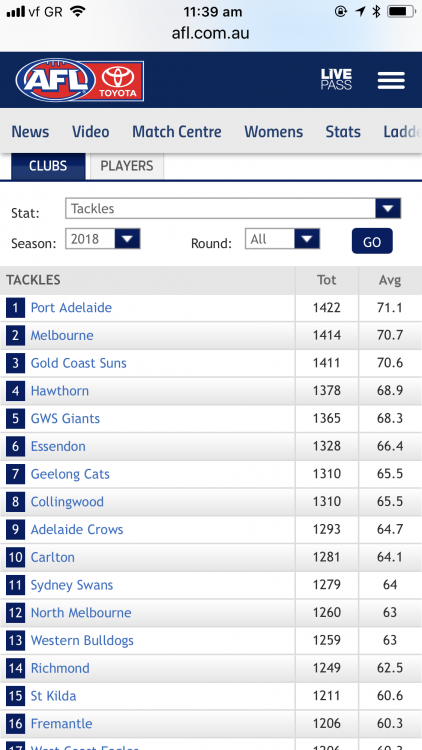The width and height of the screenshot is (422, 750).
Task: Switch to the PLAYERS tab
Action: click(x=127, y=166)
